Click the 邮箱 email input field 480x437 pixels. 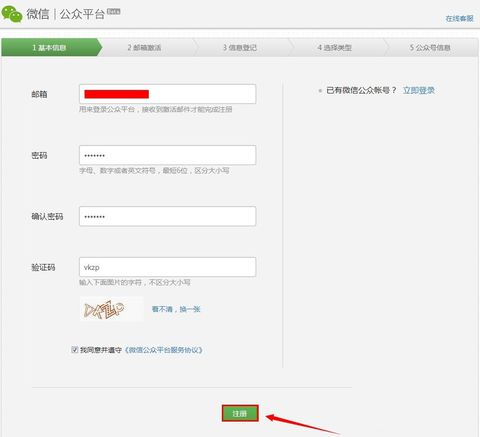click(x=167, y=94)
